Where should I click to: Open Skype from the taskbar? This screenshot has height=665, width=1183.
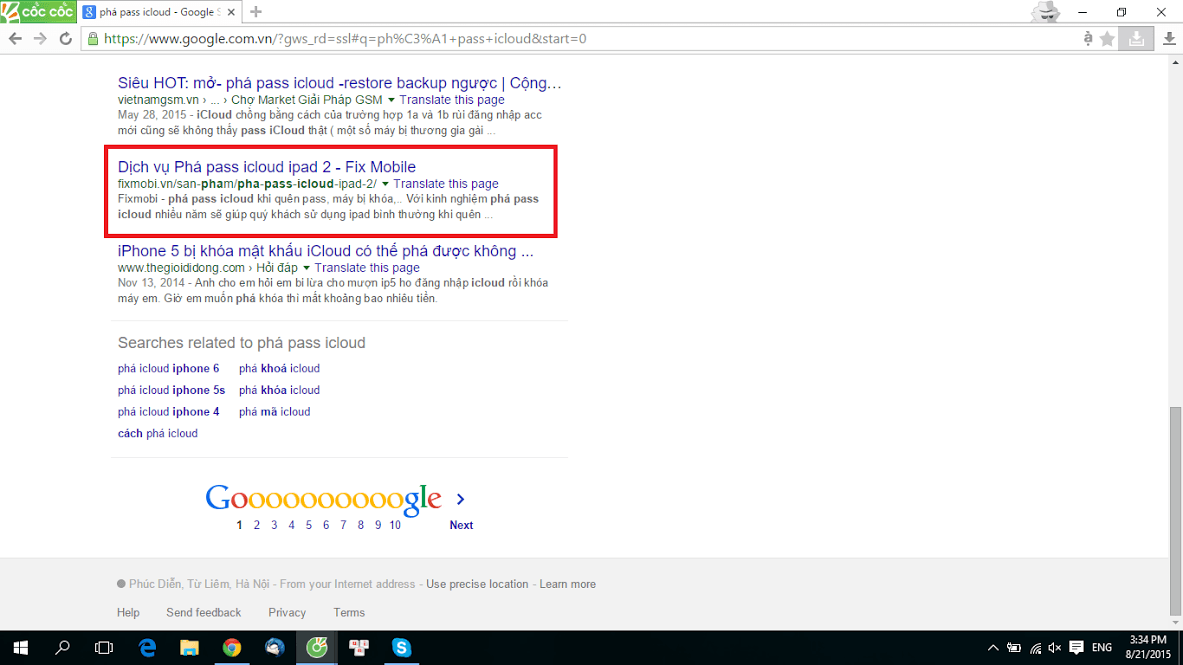402,647
